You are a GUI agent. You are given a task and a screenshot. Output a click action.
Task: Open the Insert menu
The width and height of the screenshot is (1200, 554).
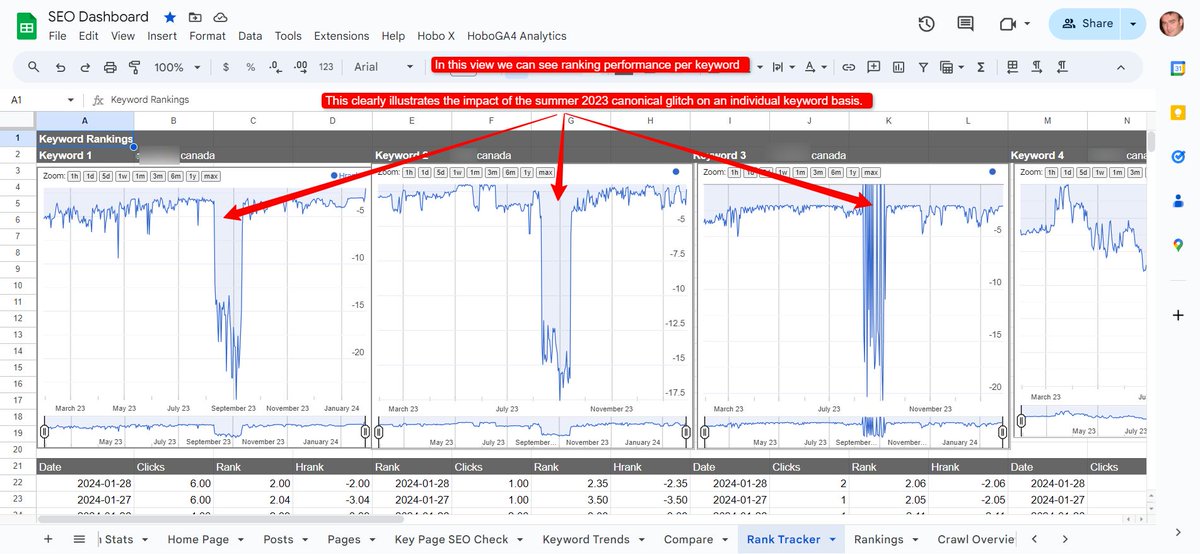coord(162,36)
